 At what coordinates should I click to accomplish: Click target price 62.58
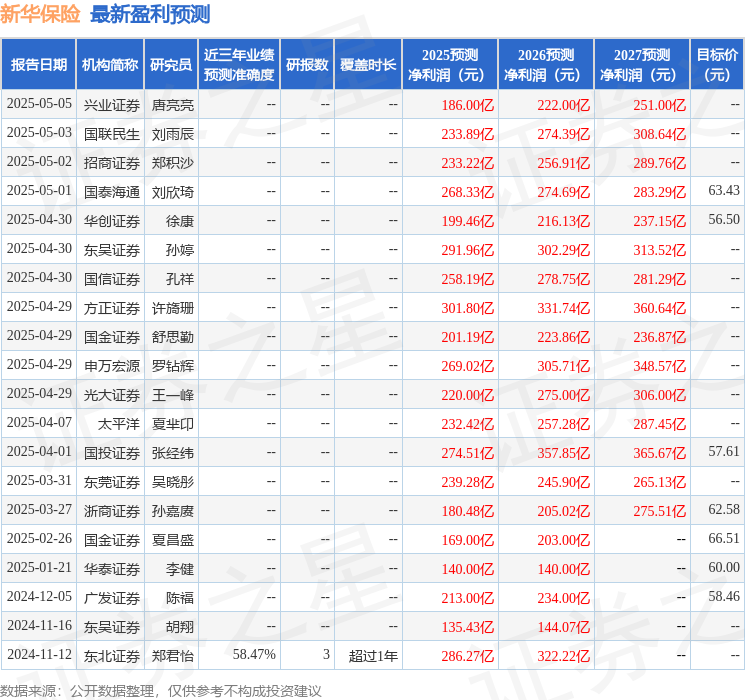(x=724, y=509)
